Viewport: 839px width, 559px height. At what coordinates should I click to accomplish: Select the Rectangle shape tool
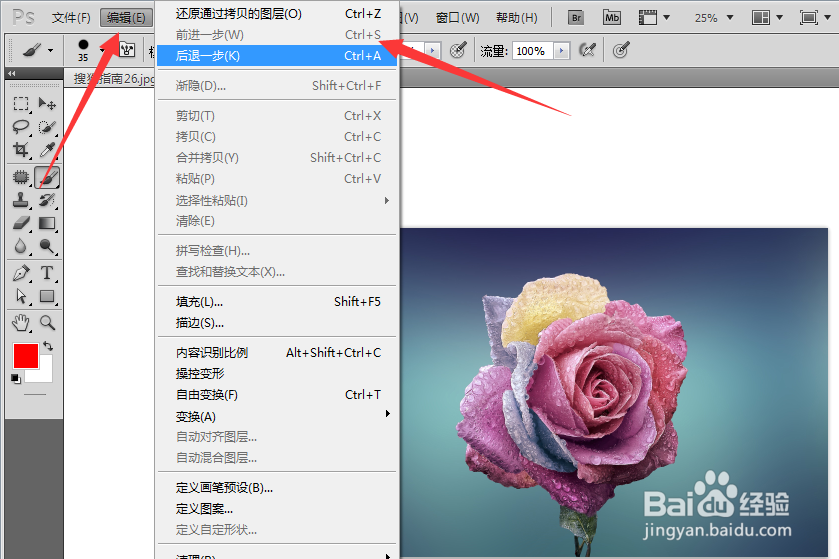point(47,296)
